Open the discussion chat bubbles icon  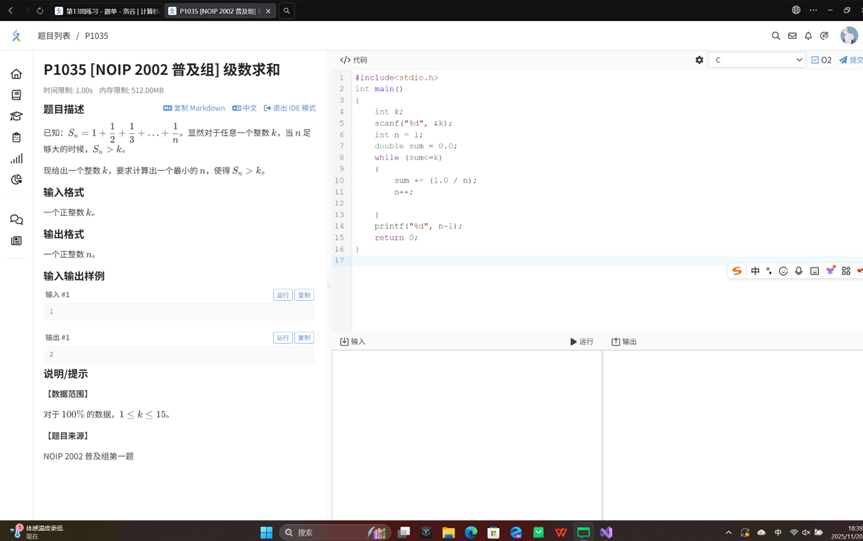(17, 220)
